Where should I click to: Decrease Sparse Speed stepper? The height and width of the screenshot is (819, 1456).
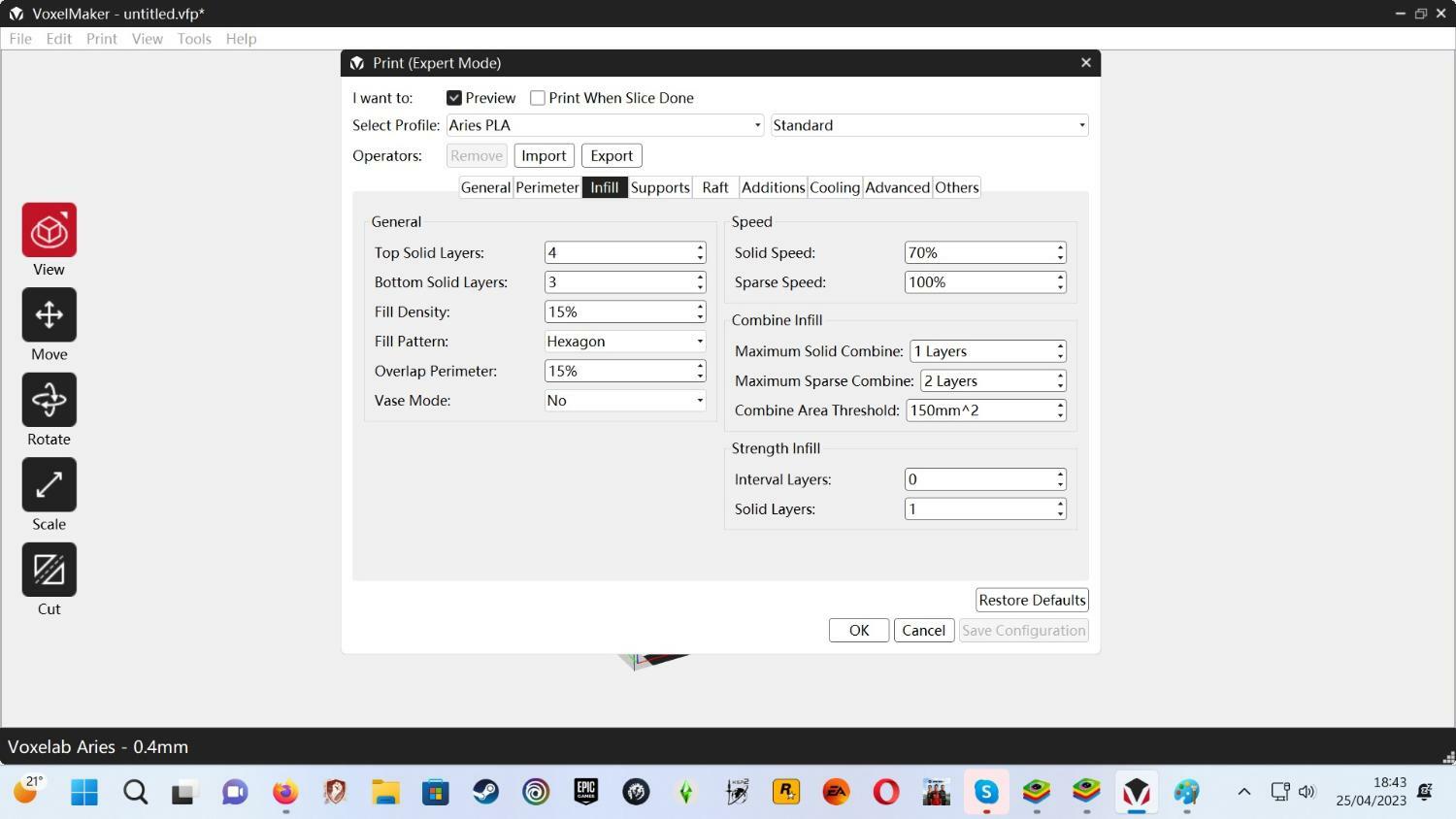1060,288
